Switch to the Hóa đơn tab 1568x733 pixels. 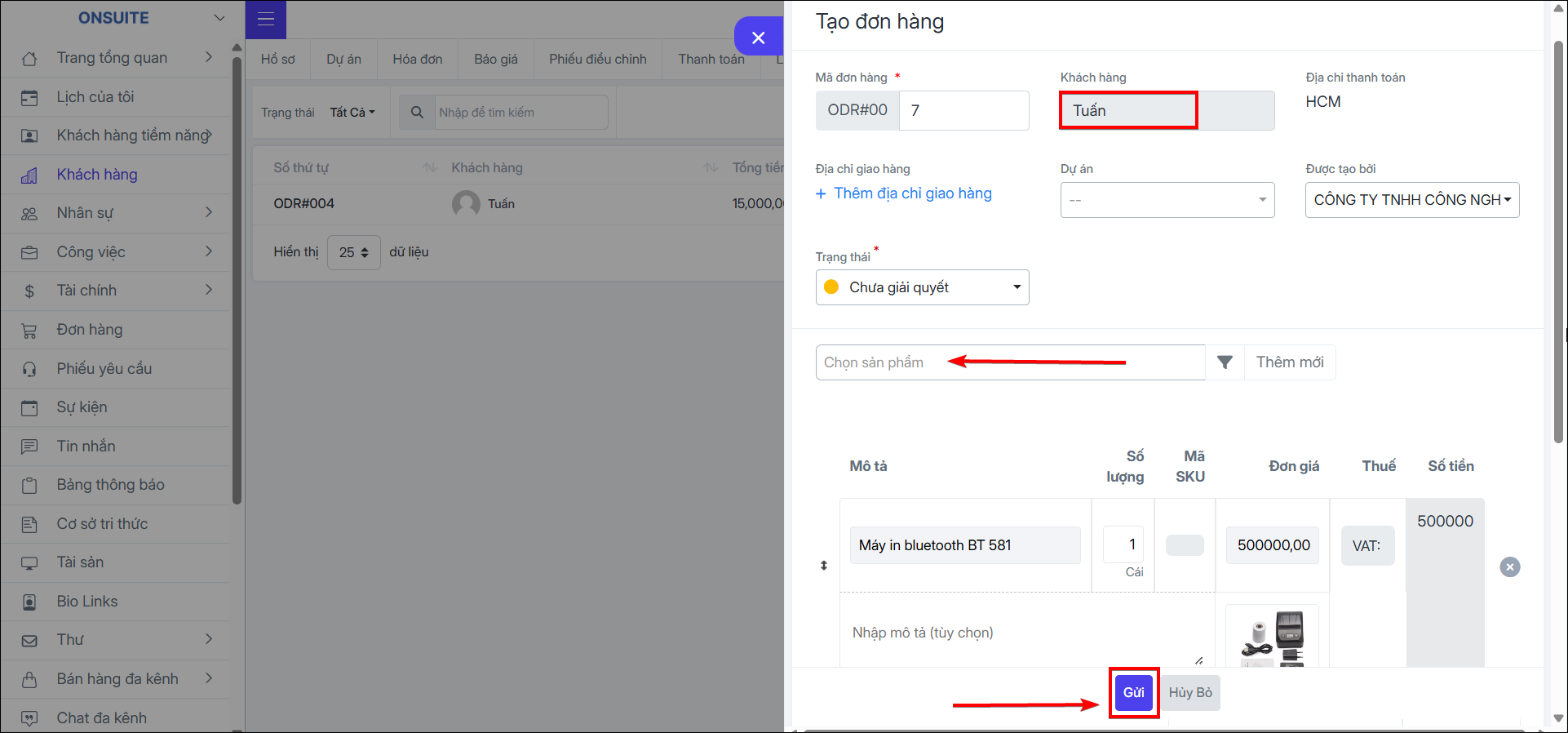417,59
